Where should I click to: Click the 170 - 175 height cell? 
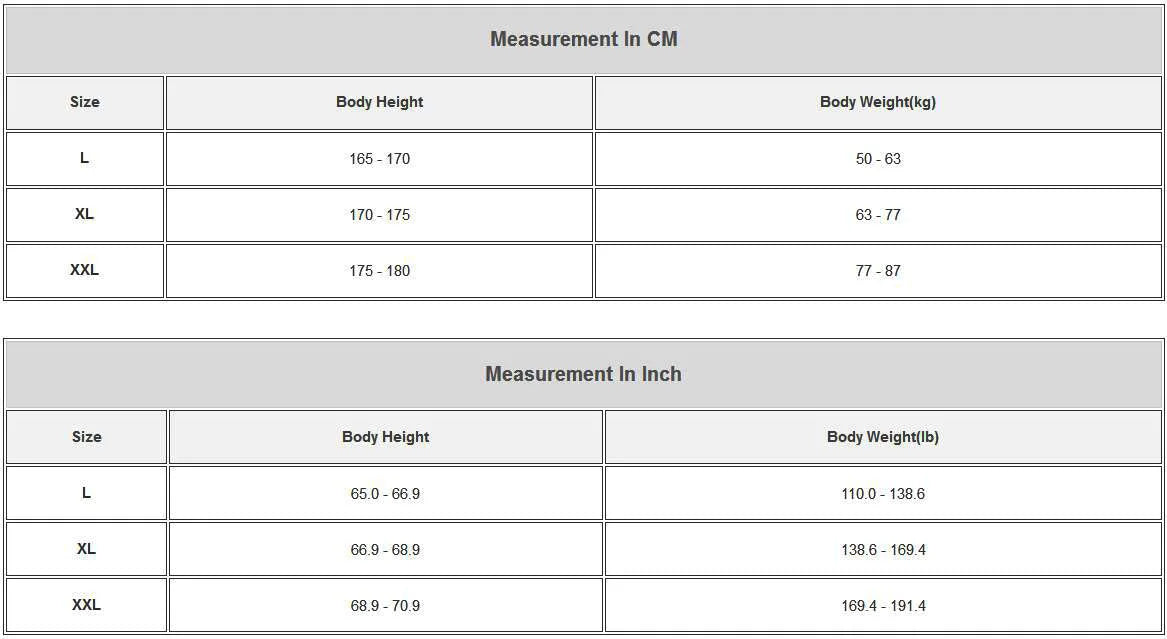(x=380, y=214)
